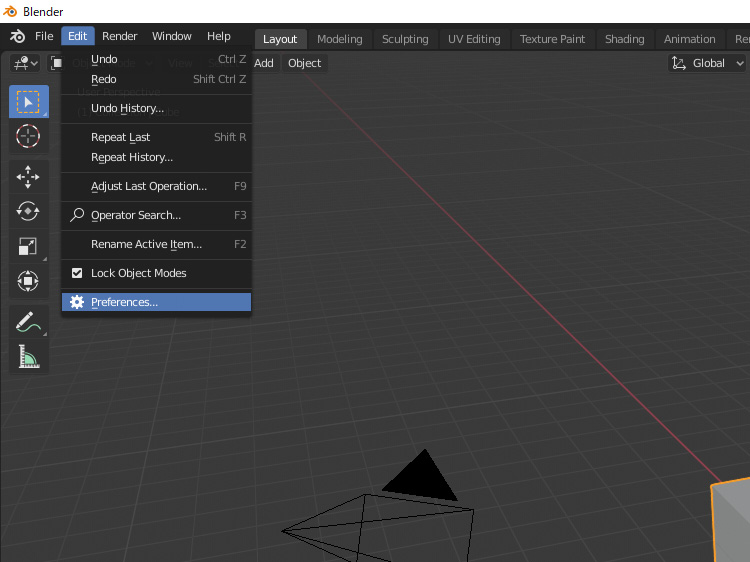This screenshot has width=750, height=562.
Task: Click the Blender logo menu icon
Action: point(17,36)
